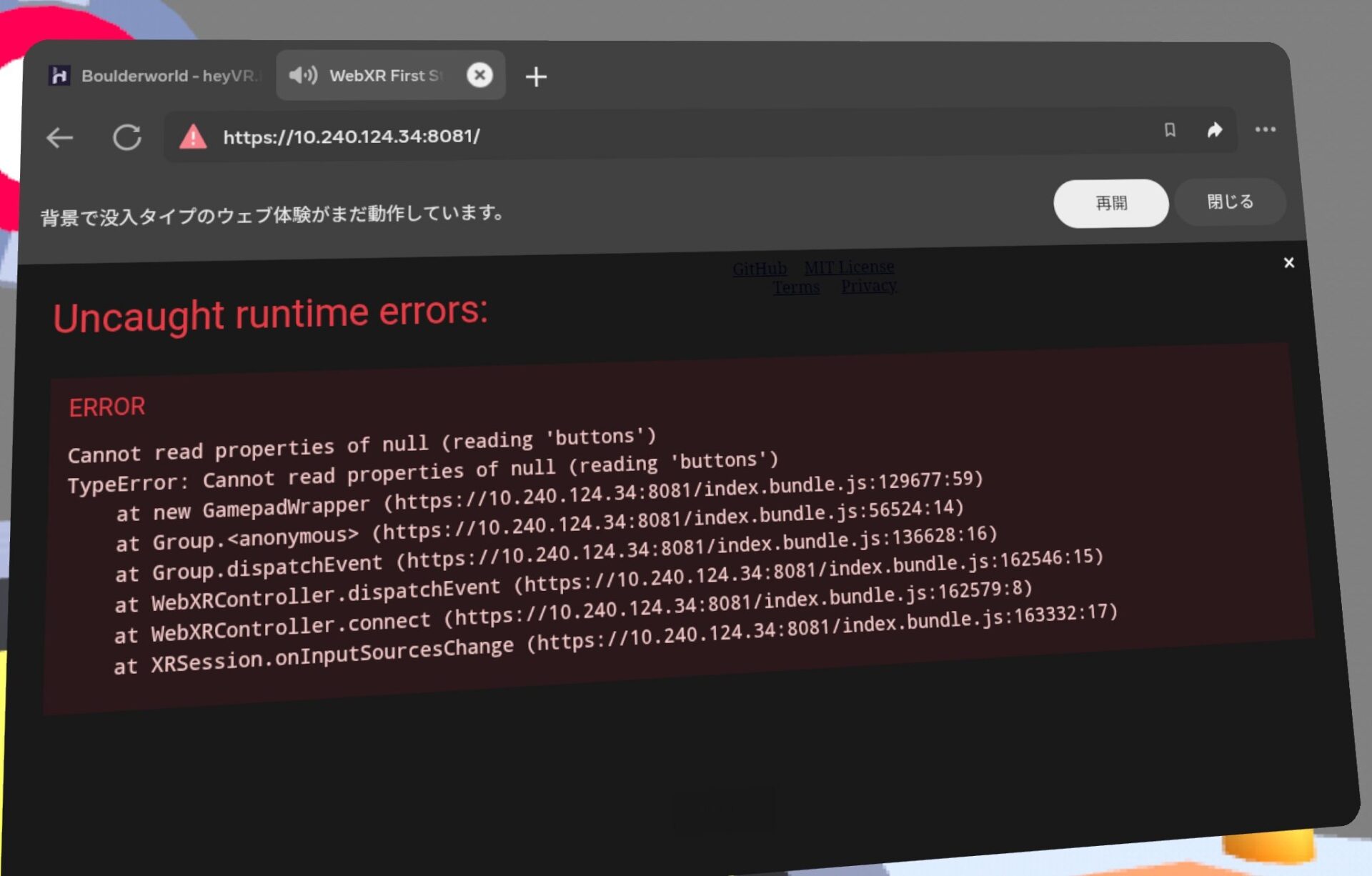1372x876 pixels.
Task: Reload the current page
Action: coord(127,137)
